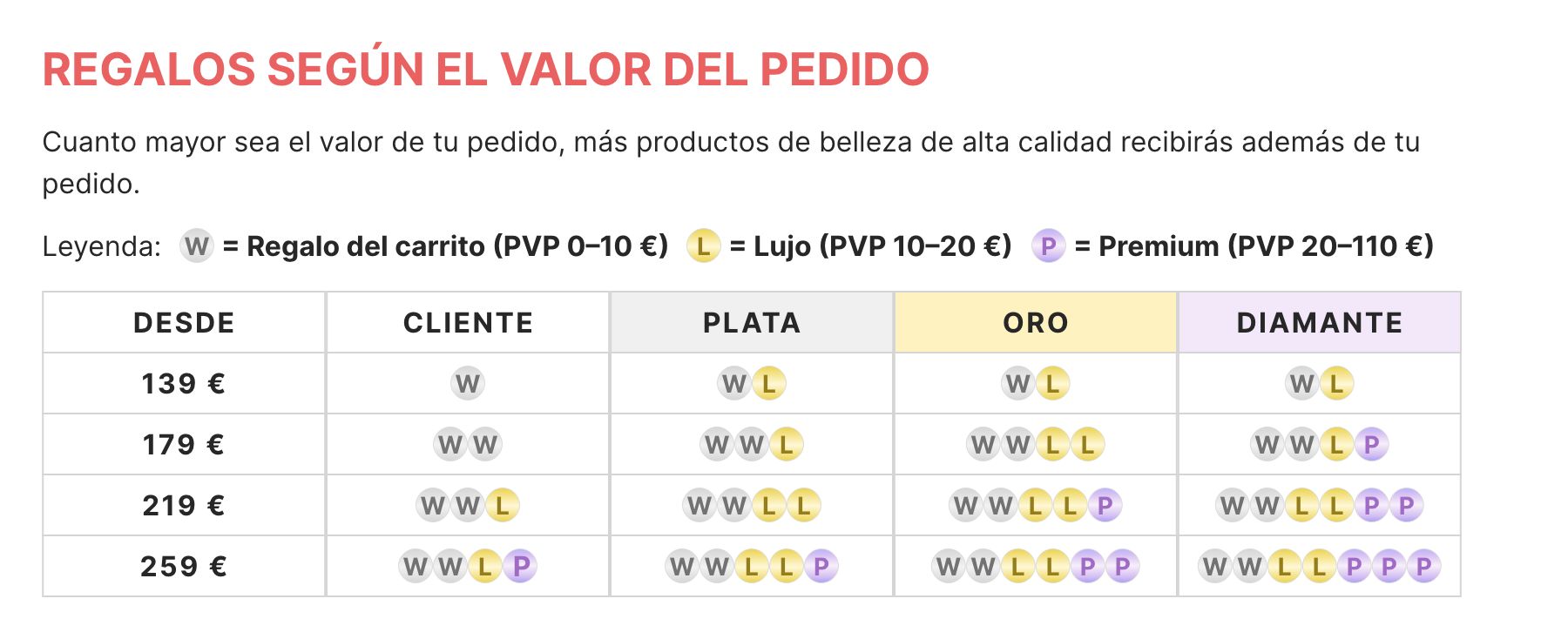Select the PLATA column header
Screen dimensions: 1568x639
752,323
